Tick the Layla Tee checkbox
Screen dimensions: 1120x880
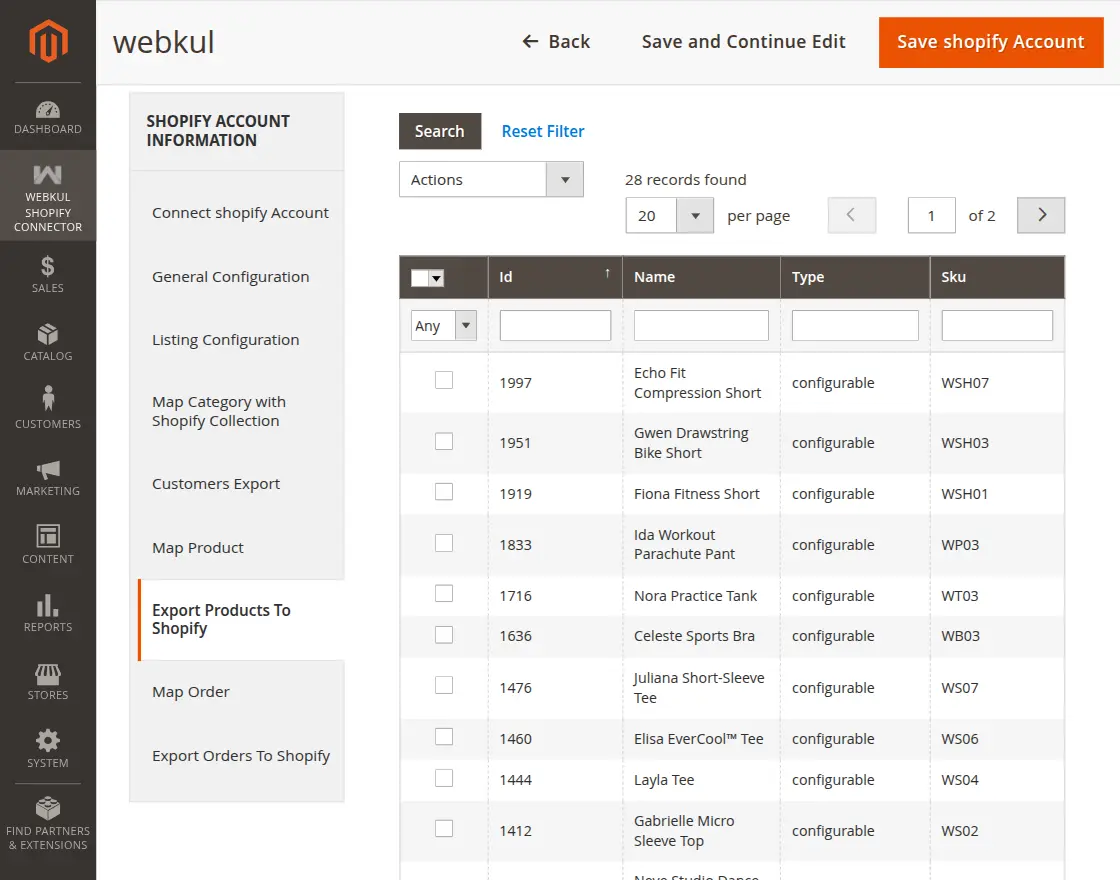(x=444, y=778)
